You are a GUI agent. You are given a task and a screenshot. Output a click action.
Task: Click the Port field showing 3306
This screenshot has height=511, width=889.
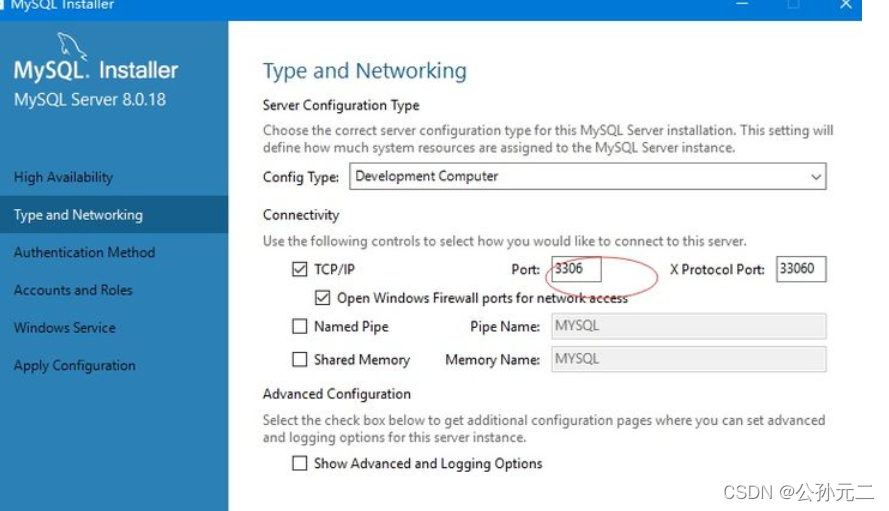[x=576, y=269]
